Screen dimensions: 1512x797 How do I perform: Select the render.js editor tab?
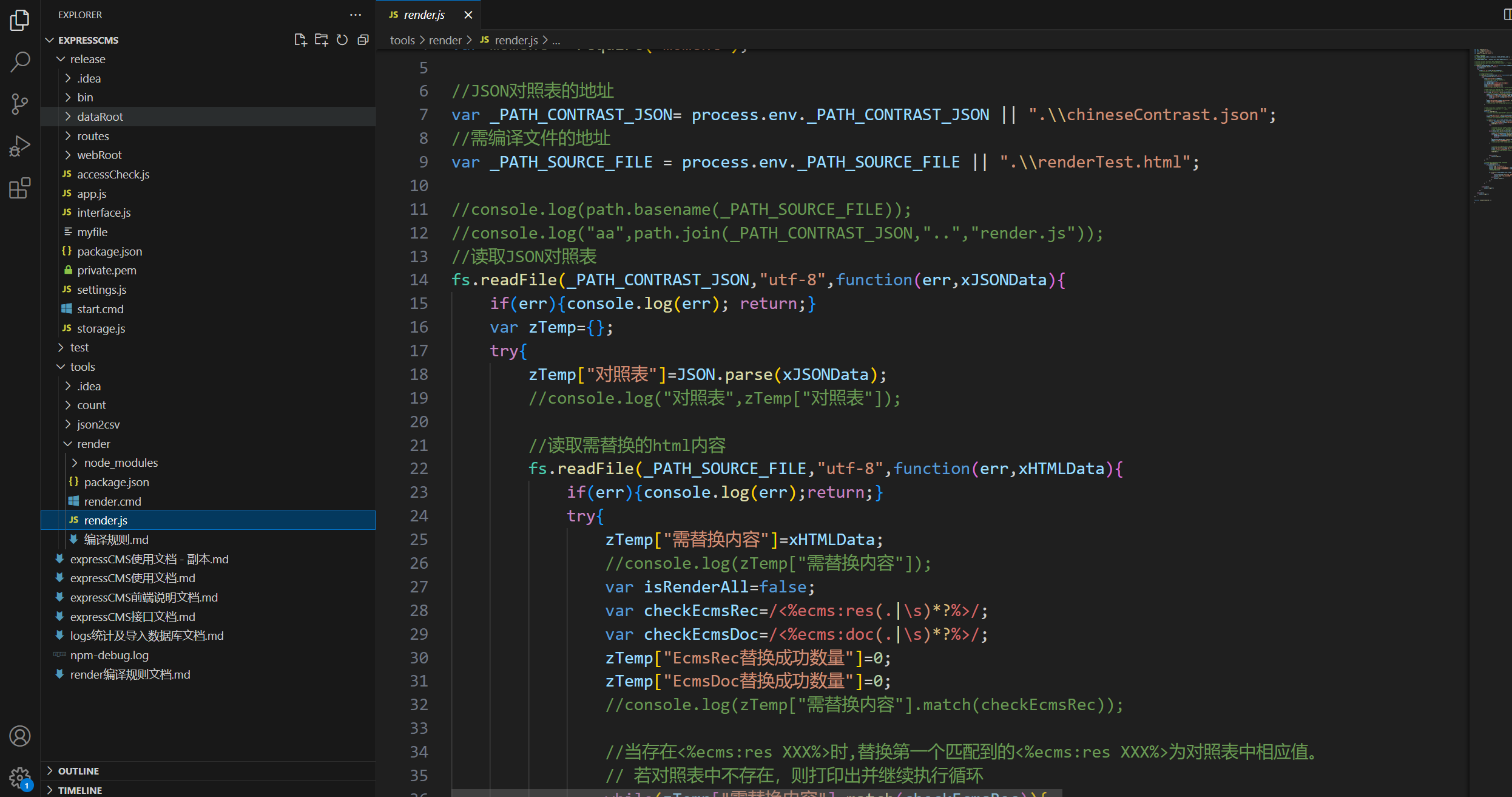pos(428,15)
